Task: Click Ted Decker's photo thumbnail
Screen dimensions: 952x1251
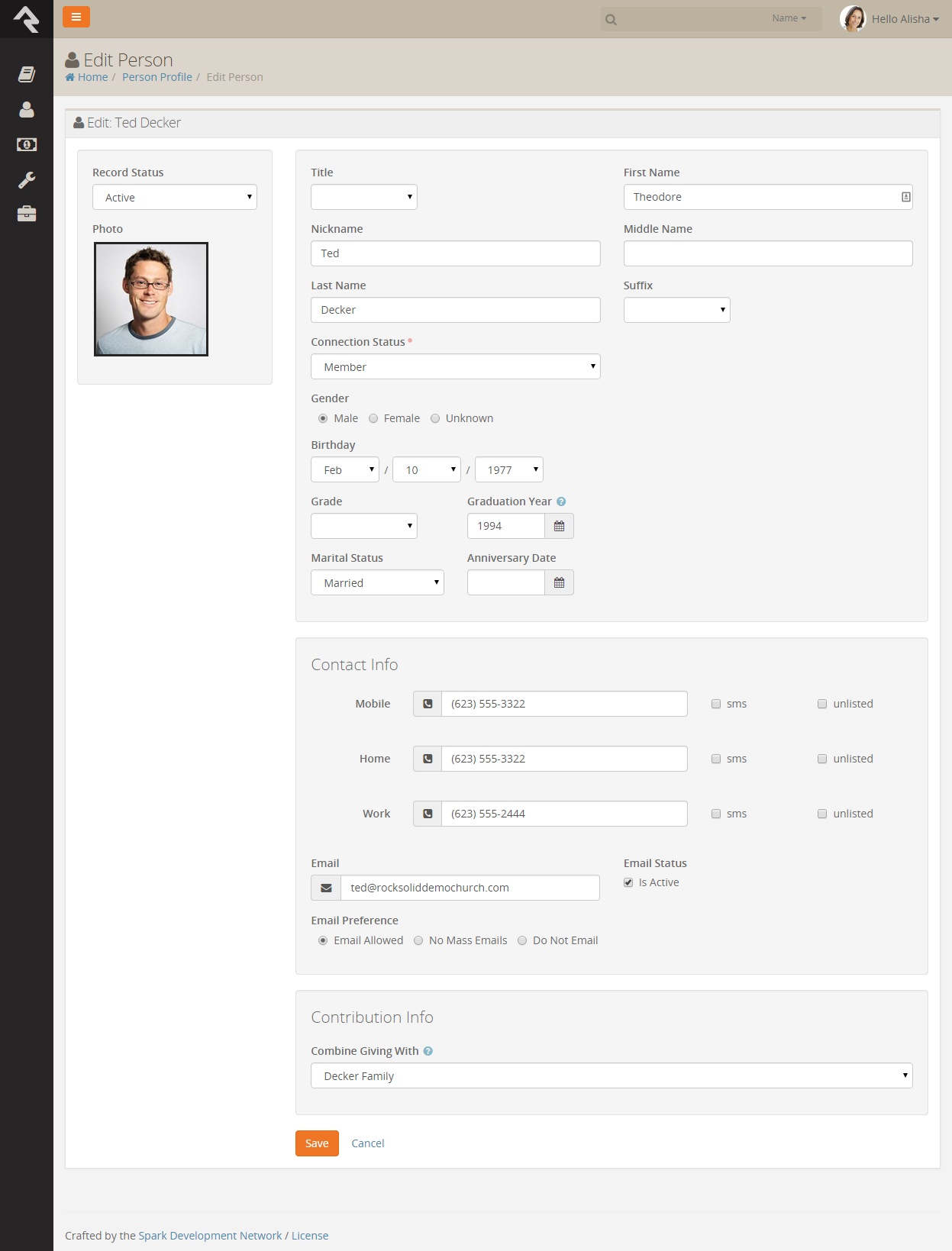Action: pyautogui.click(x=151, y=299)
